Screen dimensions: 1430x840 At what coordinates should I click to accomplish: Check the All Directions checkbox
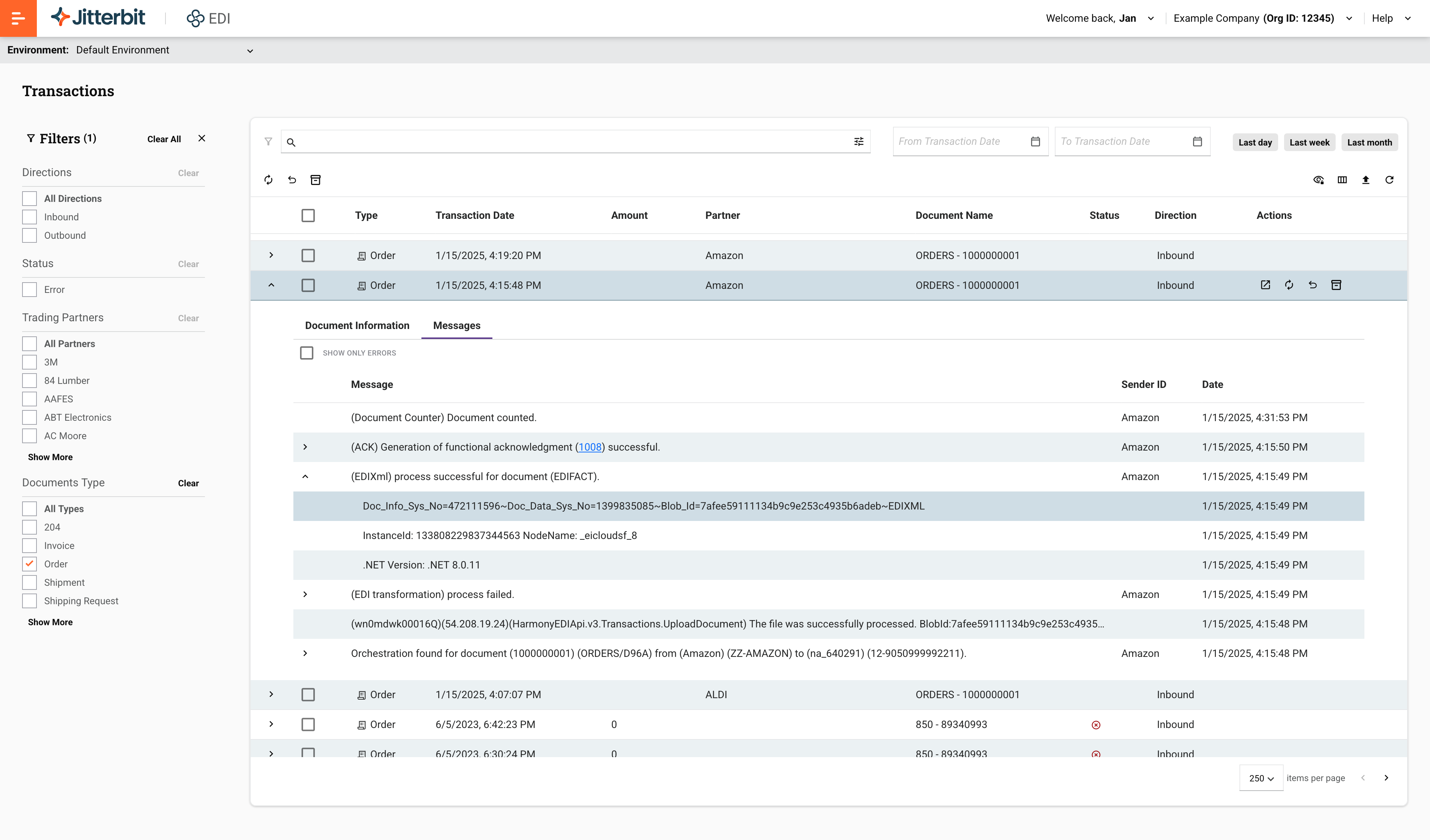pos(29,199)
